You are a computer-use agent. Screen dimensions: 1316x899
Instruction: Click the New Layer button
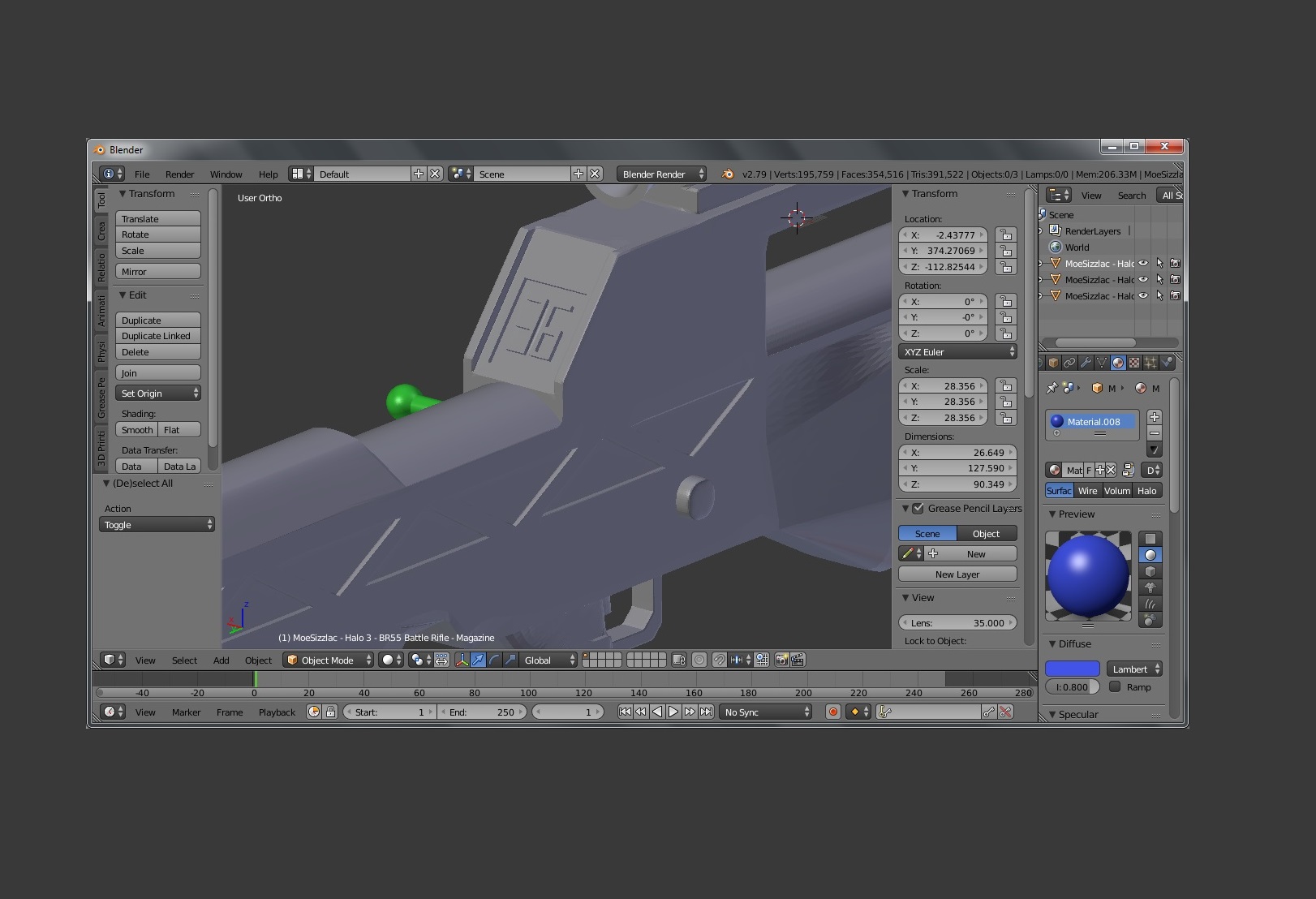[957, 574]
